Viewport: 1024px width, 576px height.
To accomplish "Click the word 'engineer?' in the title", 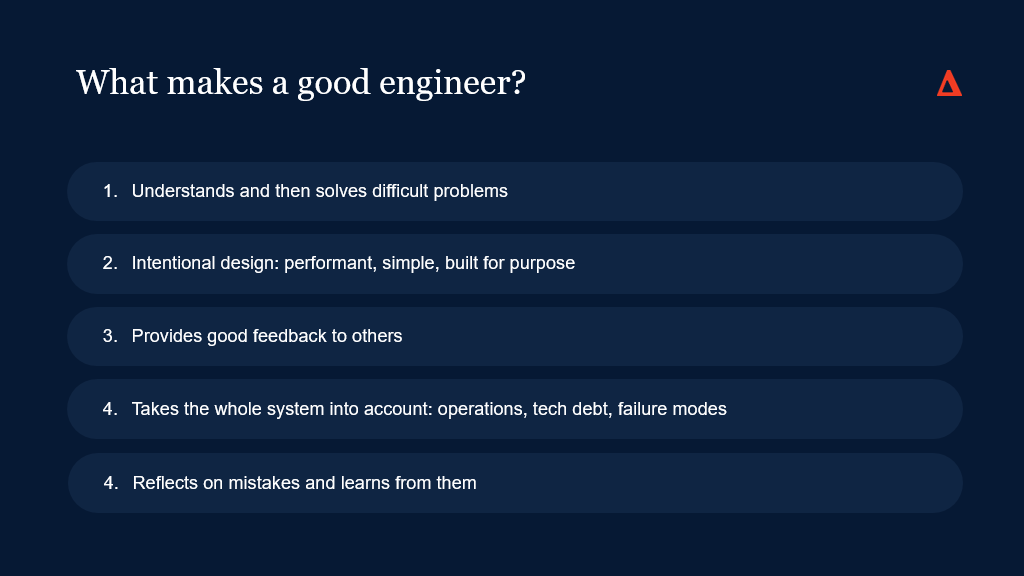I will point(452,84).
